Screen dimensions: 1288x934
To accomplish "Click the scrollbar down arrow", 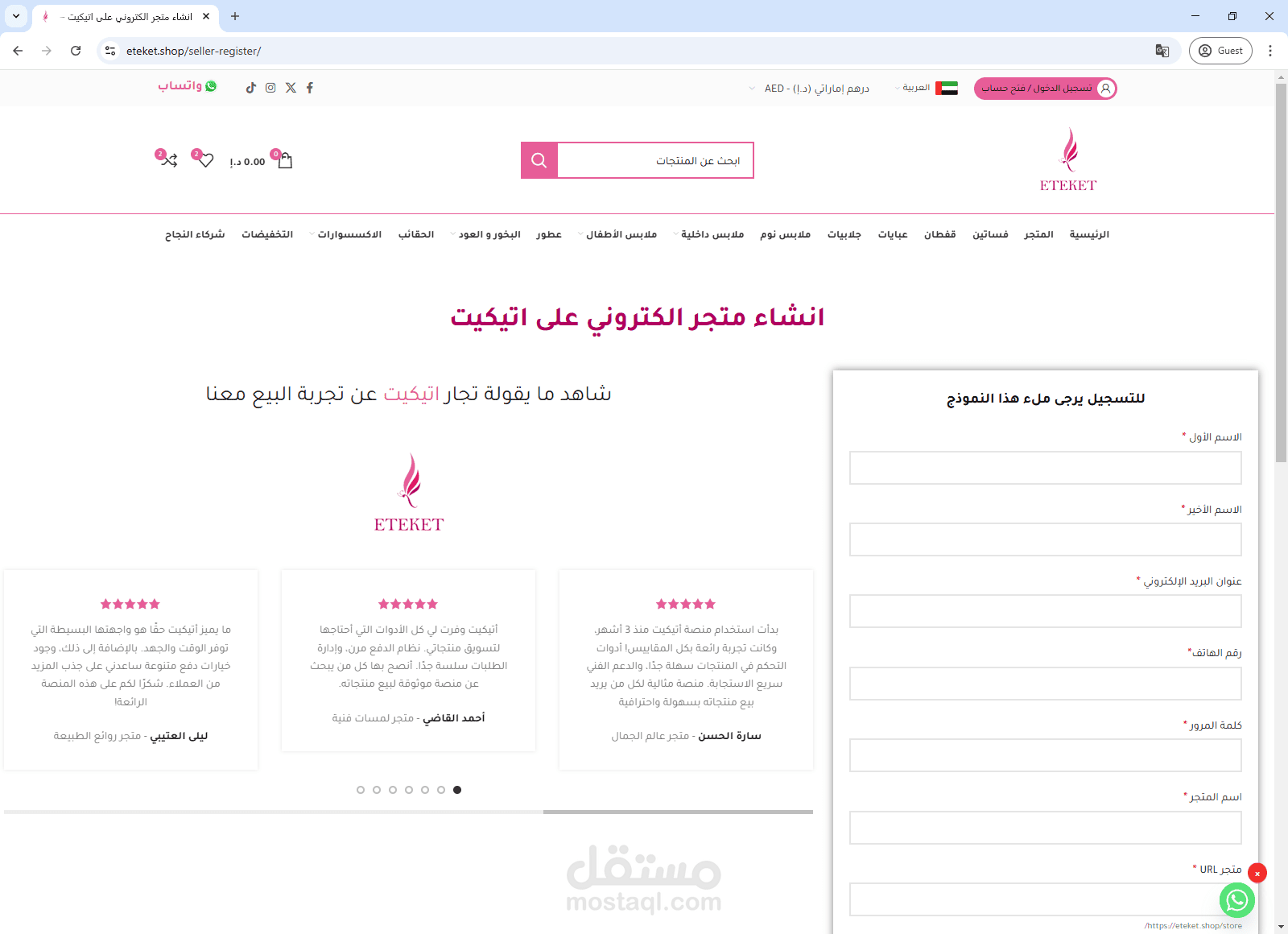I will (1281, 928).
